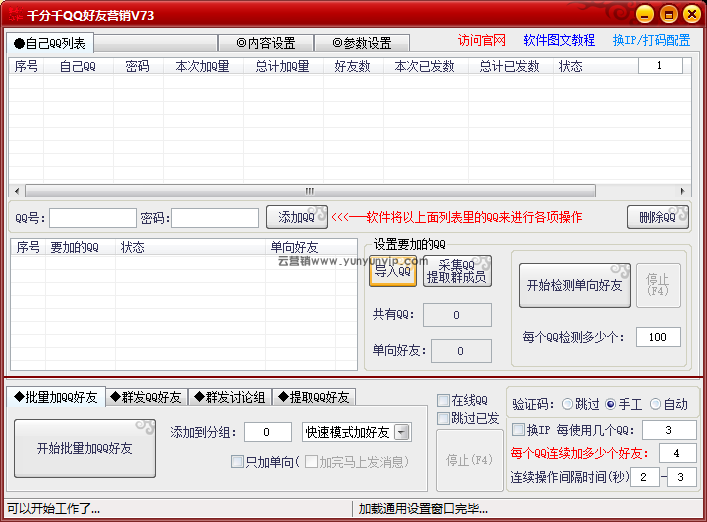This screenshot has height=522, width=707.
Task: Click the 本次加Q量 column header
Action: click(203, 66)
